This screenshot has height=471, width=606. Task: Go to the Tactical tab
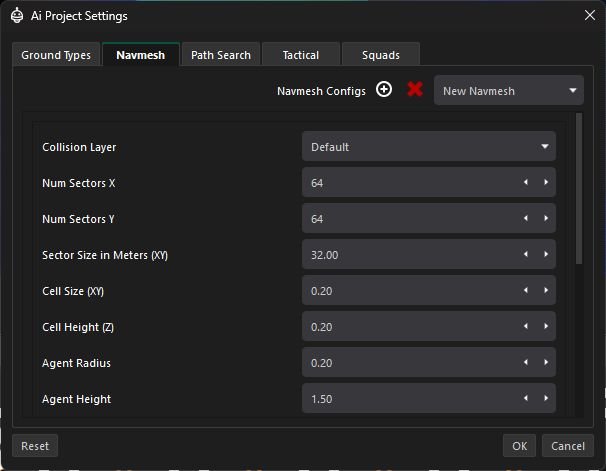301,55
